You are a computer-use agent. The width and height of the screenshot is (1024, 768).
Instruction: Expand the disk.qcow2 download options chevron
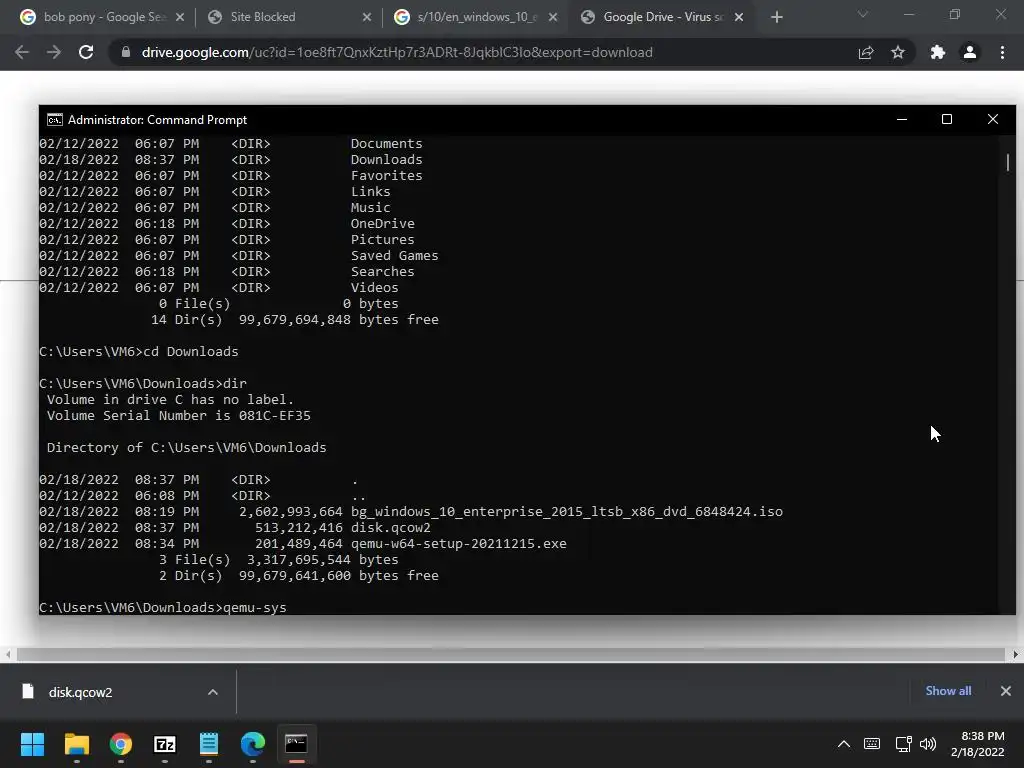pos(213,692)
